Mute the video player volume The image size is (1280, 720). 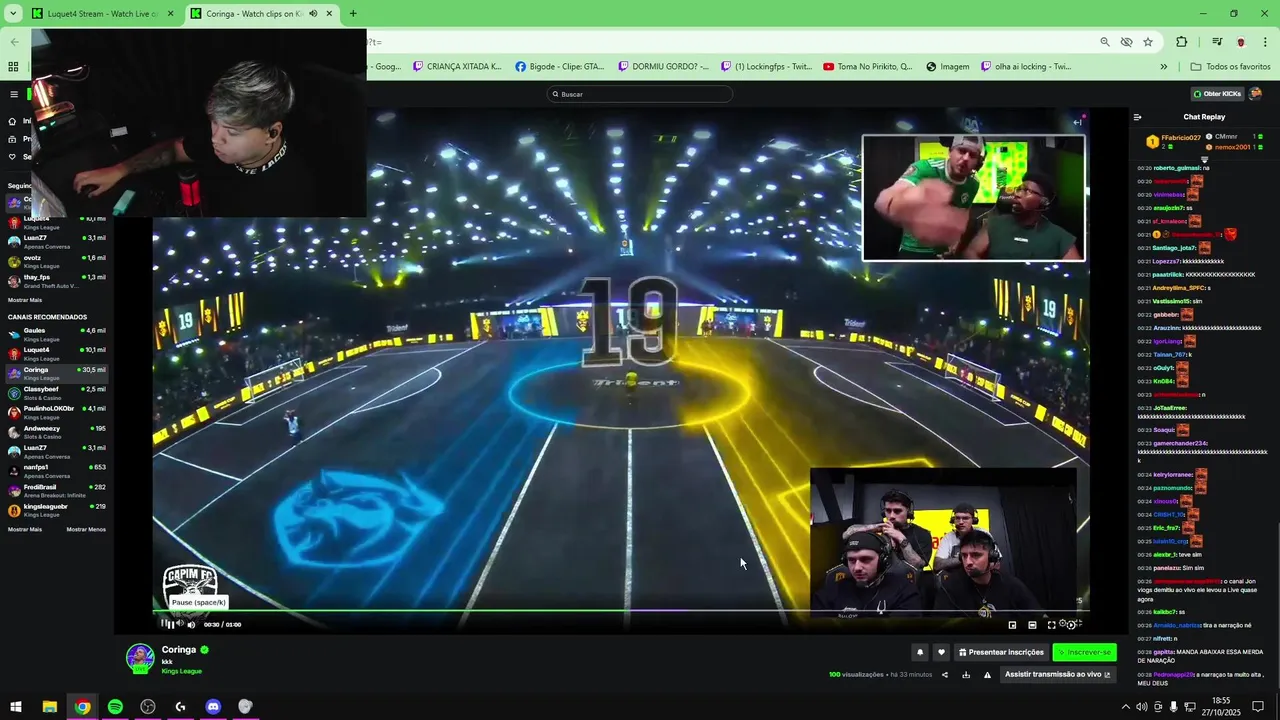click(191, 624)
